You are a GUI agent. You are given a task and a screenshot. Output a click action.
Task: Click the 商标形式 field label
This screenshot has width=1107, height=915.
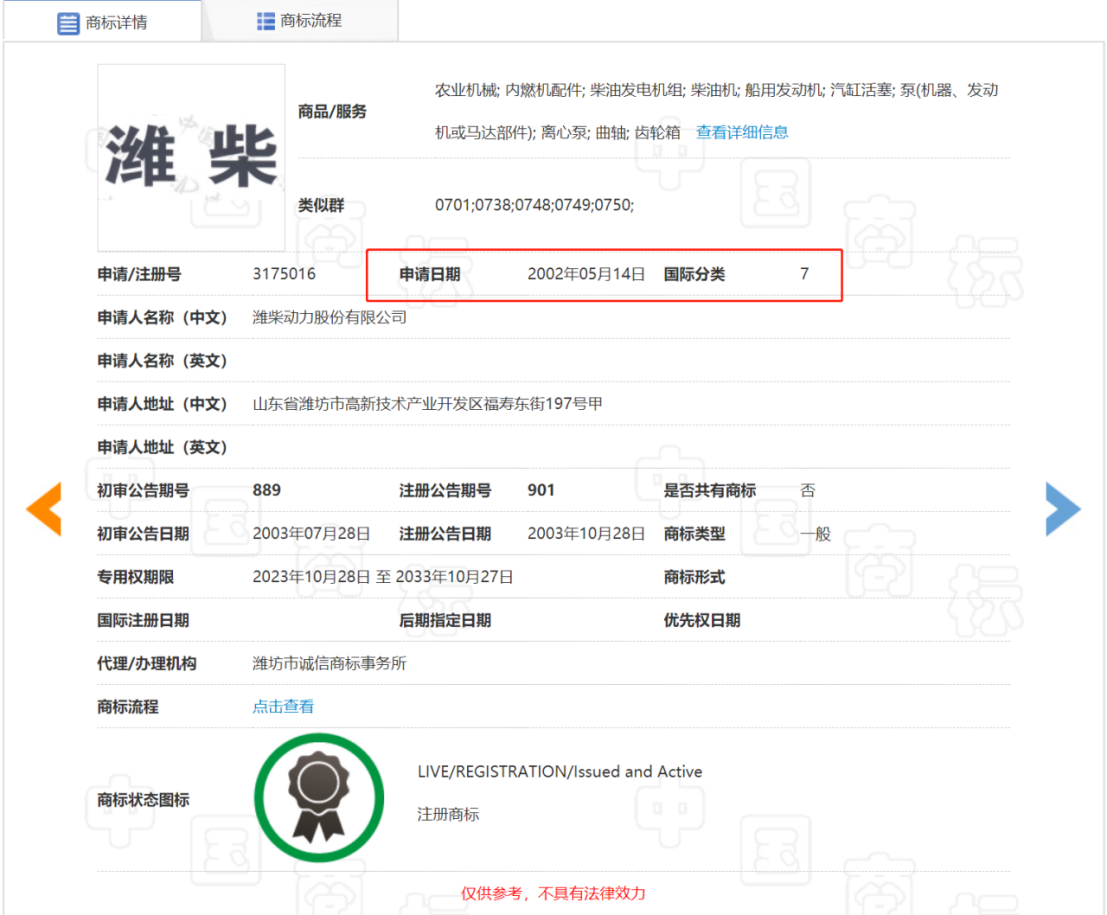694,578
